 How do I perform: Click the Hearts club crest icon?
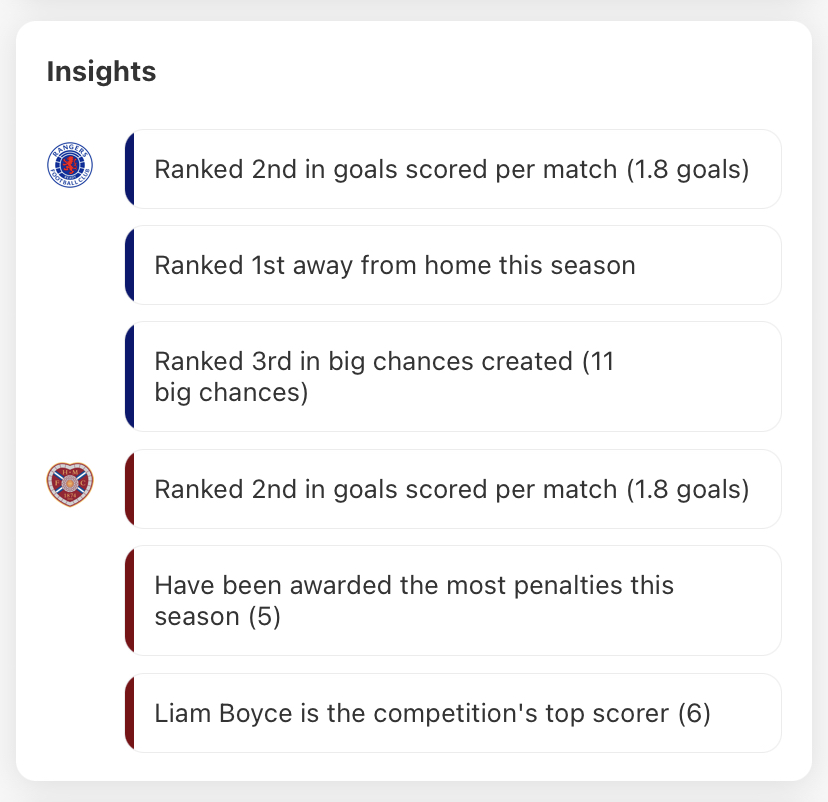pyautogui.click(x=70, y=485)
